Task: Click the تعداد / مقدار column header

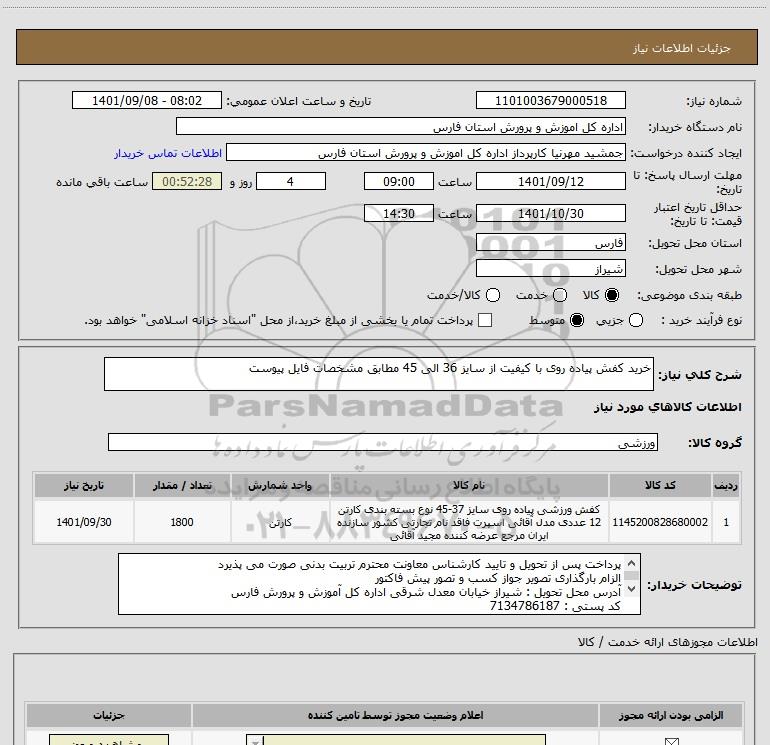Action: [x=182, y=485]
